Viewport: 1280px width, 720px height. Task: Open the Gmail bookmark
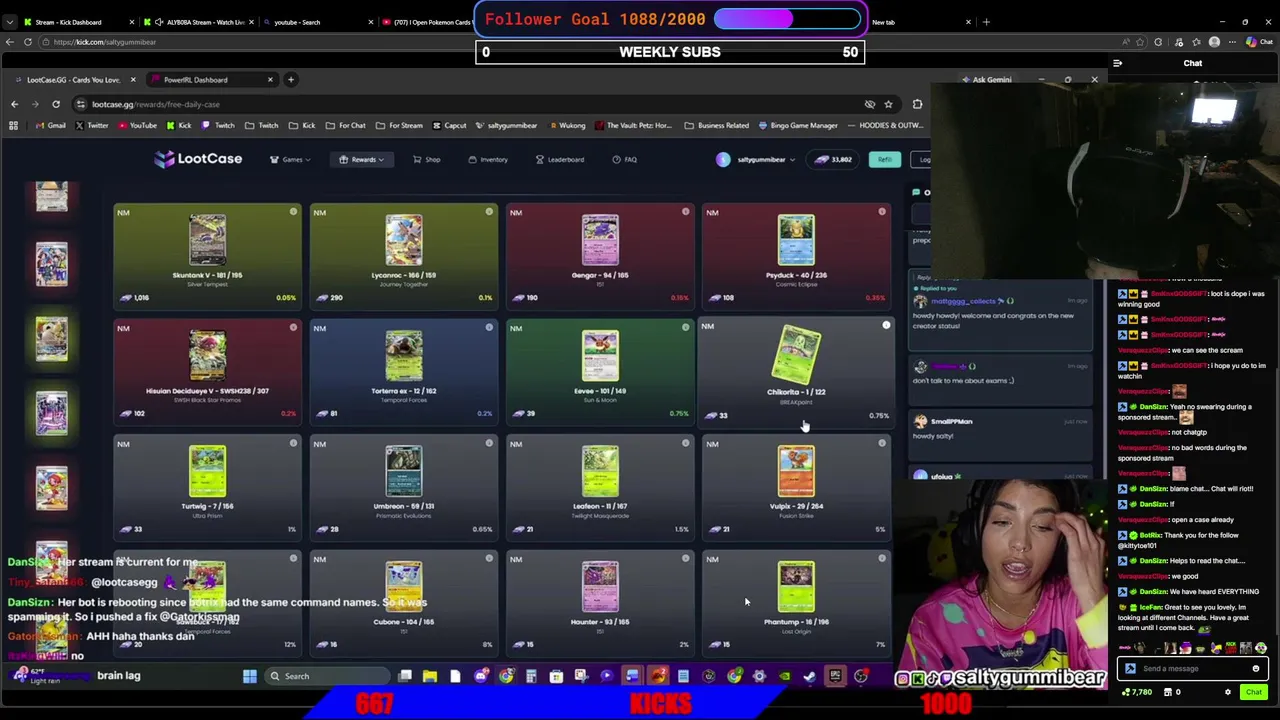[x=50, y=125]
